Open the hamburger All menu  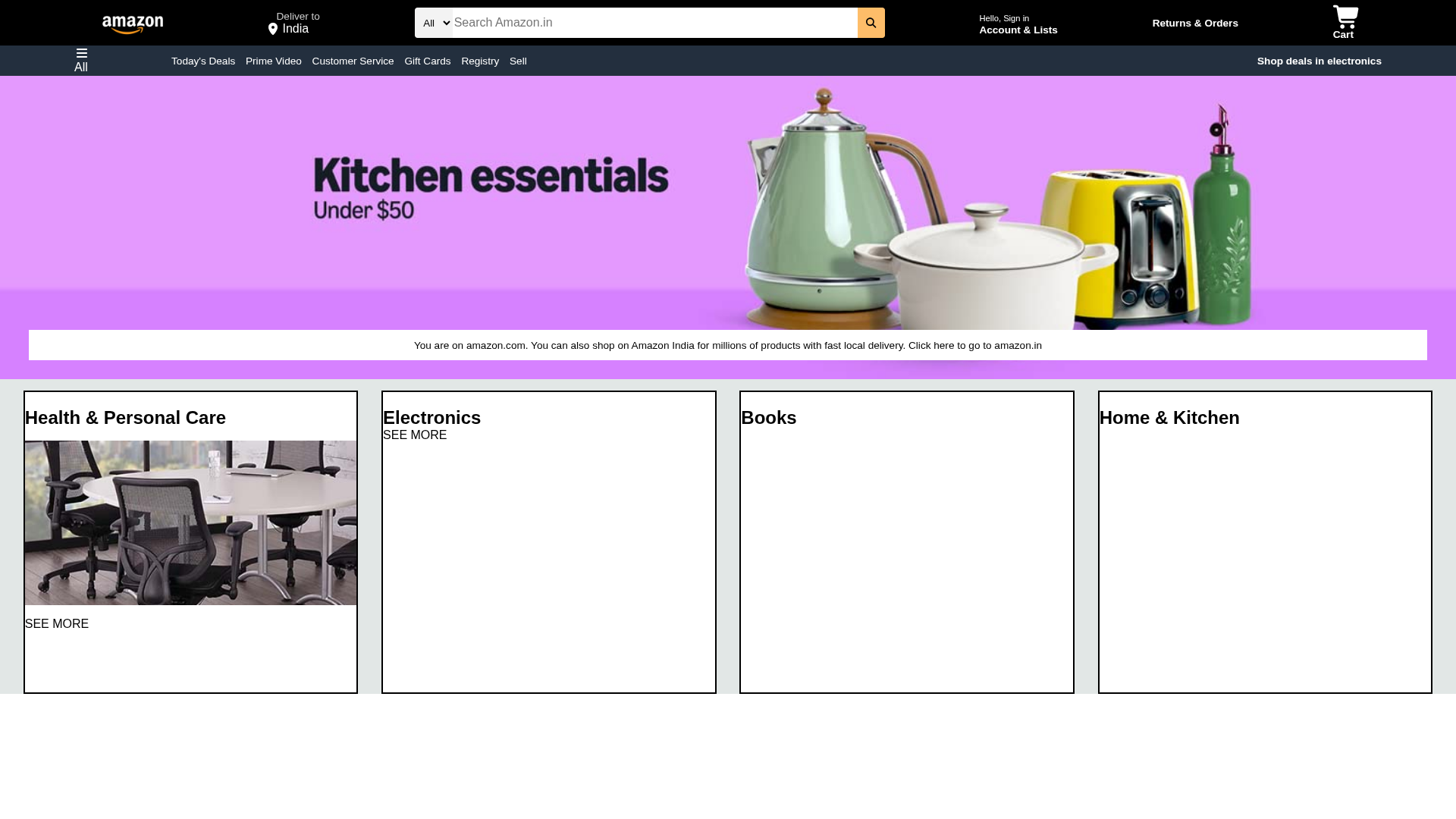tap(81, 60)
